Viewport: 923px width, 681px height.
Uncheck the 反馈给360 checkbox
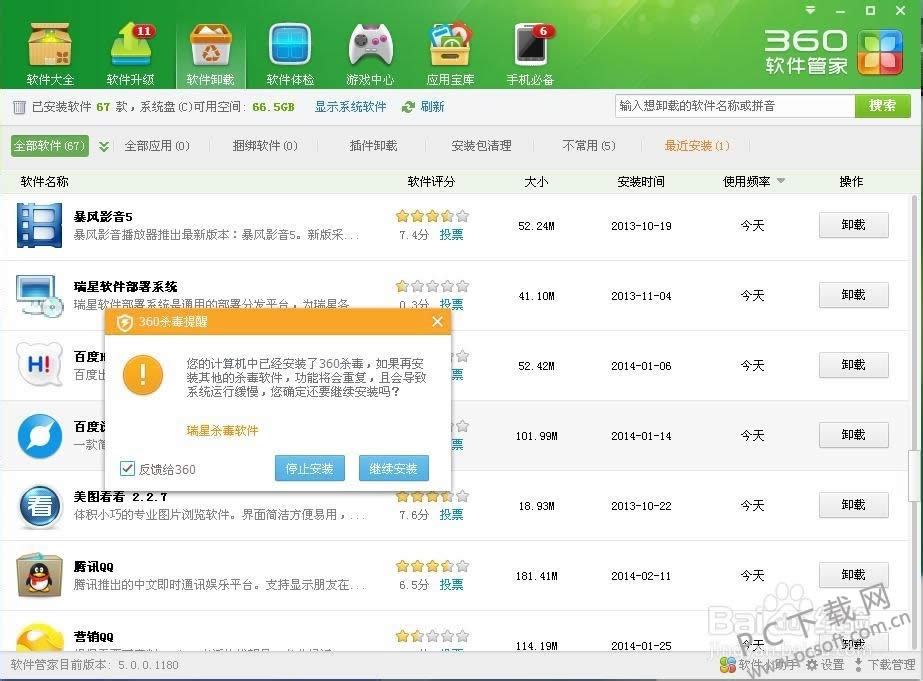(x=127, y=469)
